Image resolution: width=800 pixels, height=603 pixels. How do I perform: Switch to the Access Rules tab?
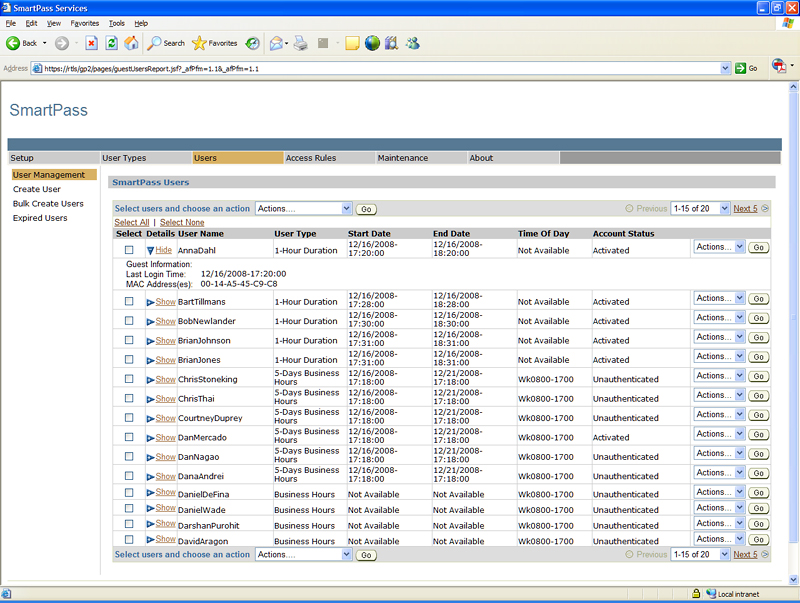(329, 158)
